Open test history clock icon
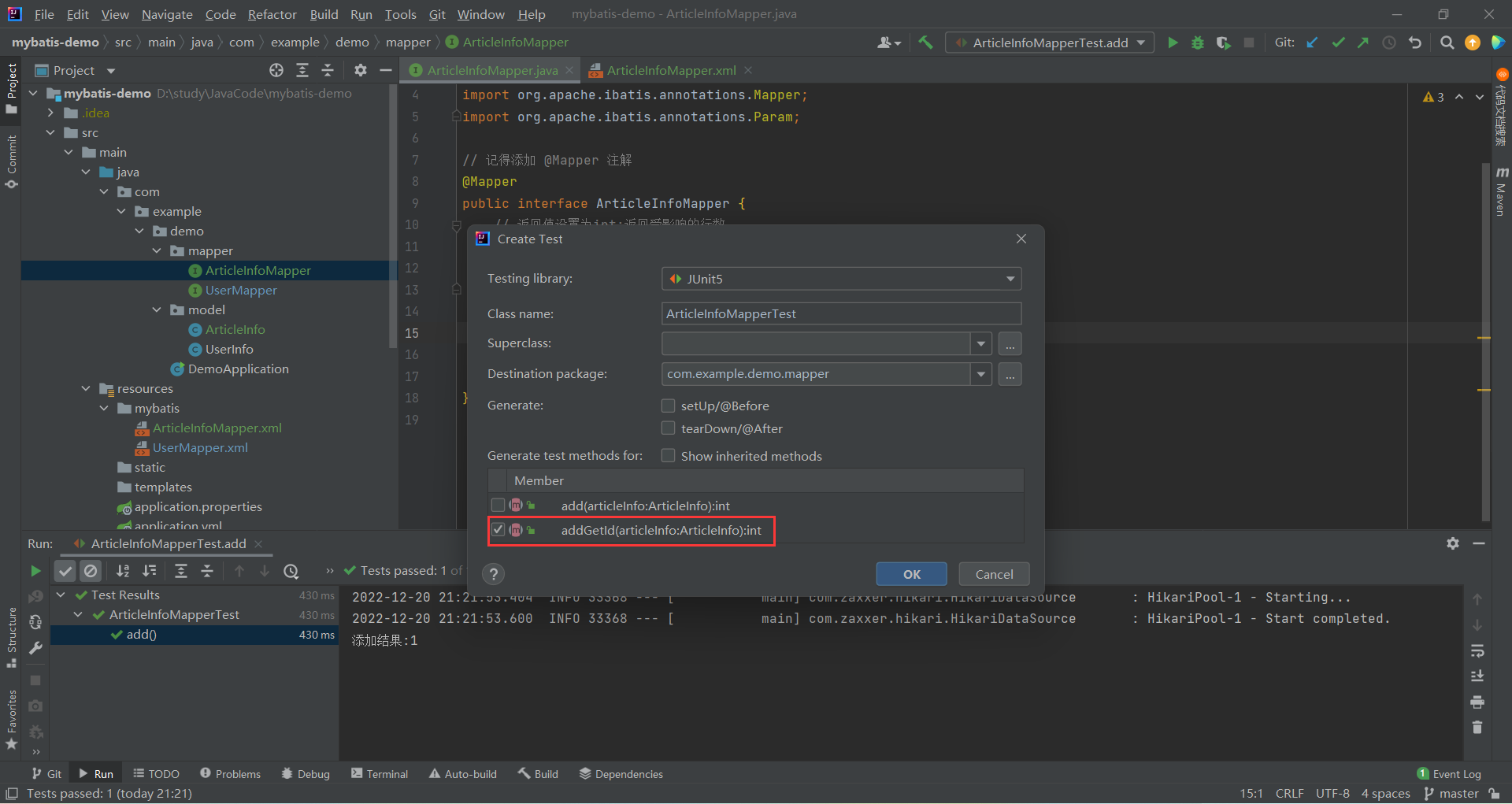Viewport: 1512px width, 804px height. coord(291,571)
